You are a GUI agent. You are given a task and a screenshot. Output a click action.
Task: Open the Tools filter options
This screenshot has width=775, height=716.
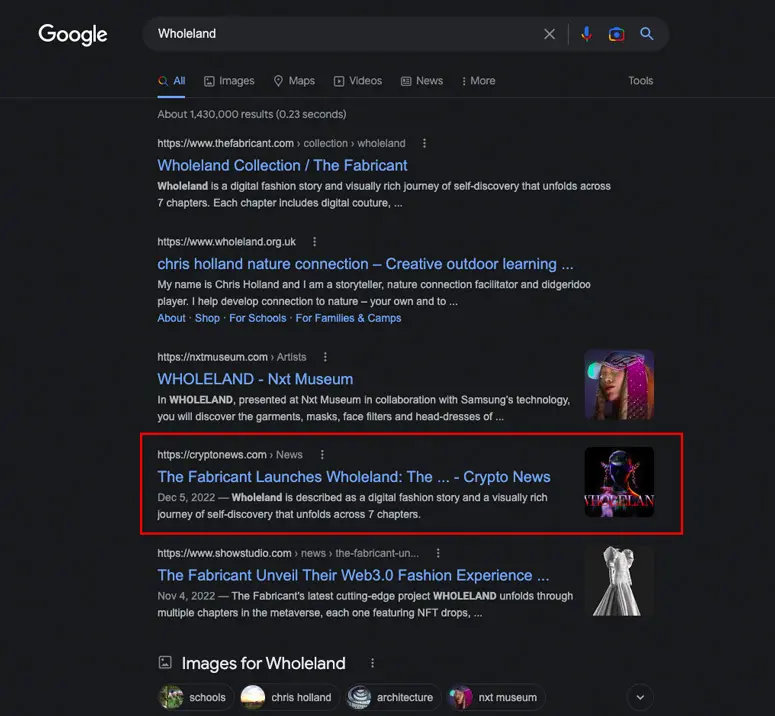[641, 81]
